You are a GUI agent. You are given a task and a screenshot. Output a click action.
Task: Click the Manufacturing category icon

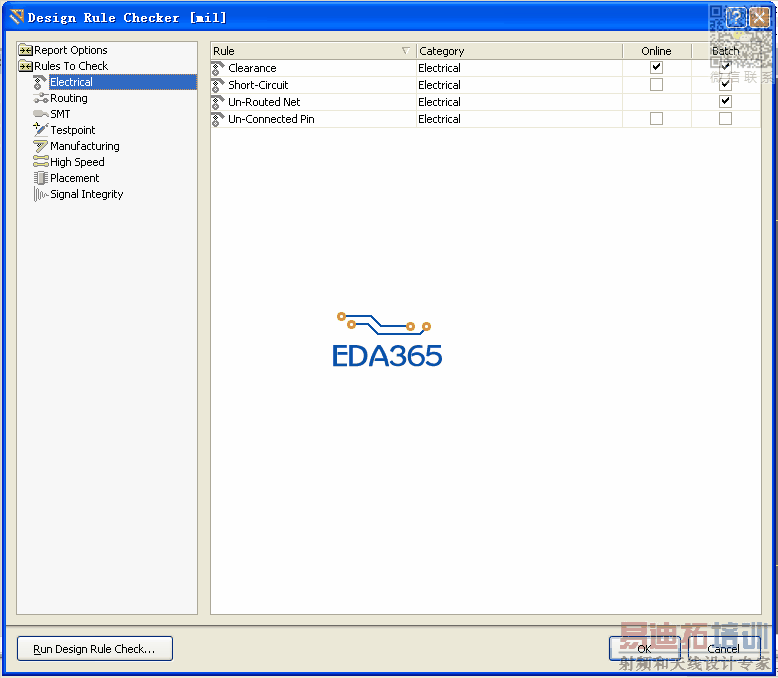click(x=40, y=146)
